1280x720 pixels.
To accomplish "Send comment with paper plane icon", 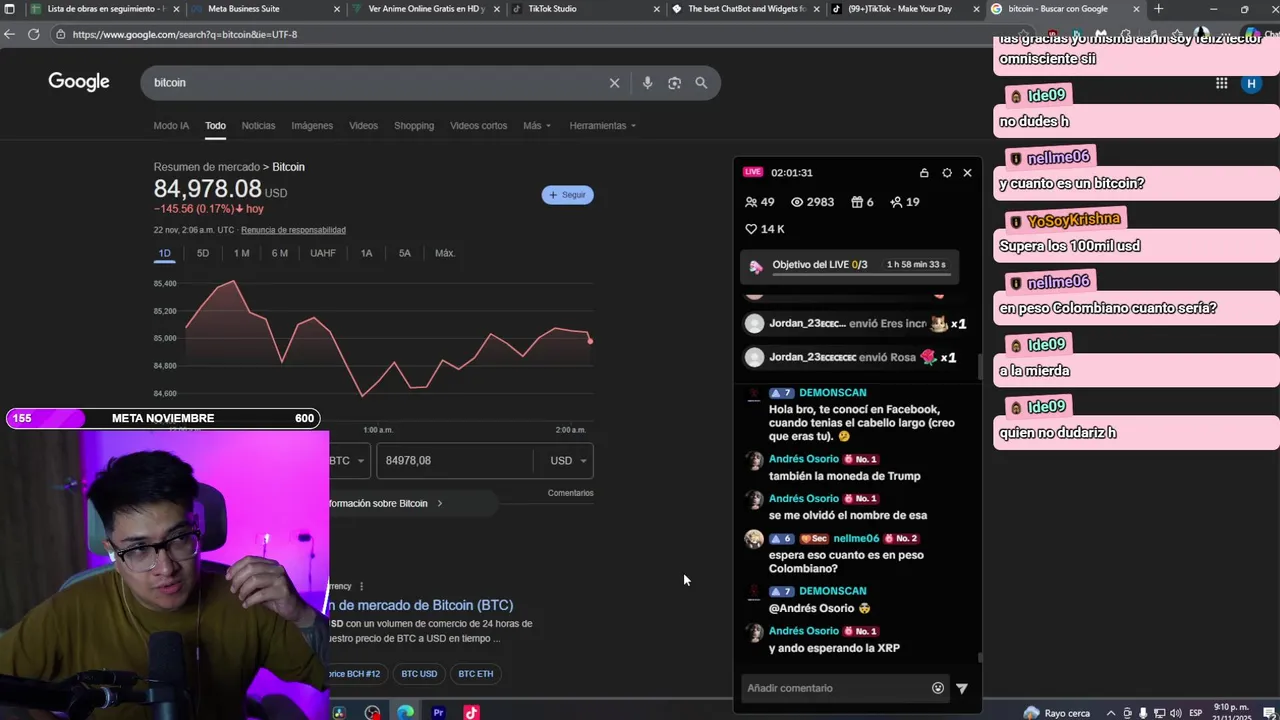I will 962,688.
